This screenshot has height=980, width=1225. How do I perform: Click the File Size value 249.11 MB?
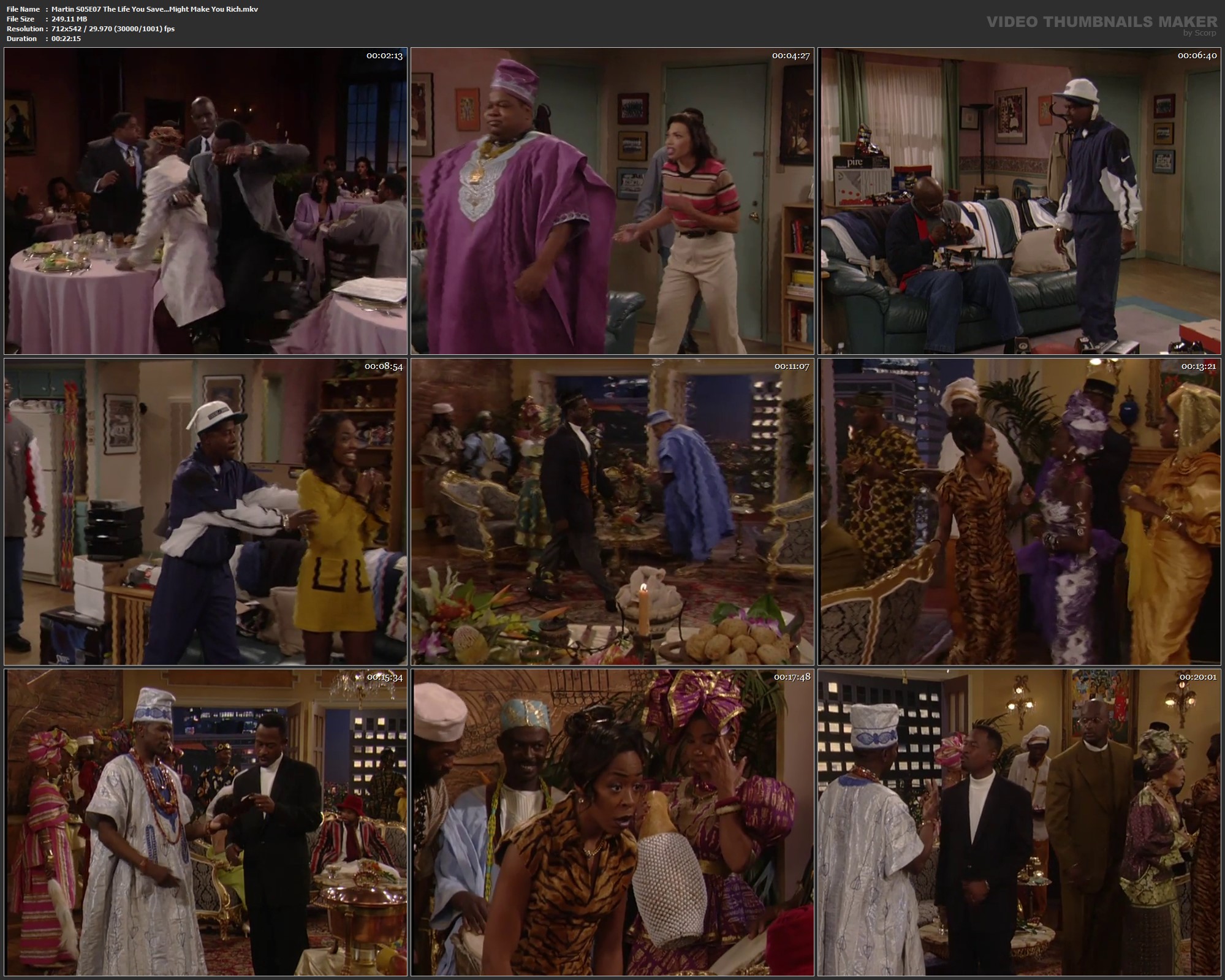(69, 19)
